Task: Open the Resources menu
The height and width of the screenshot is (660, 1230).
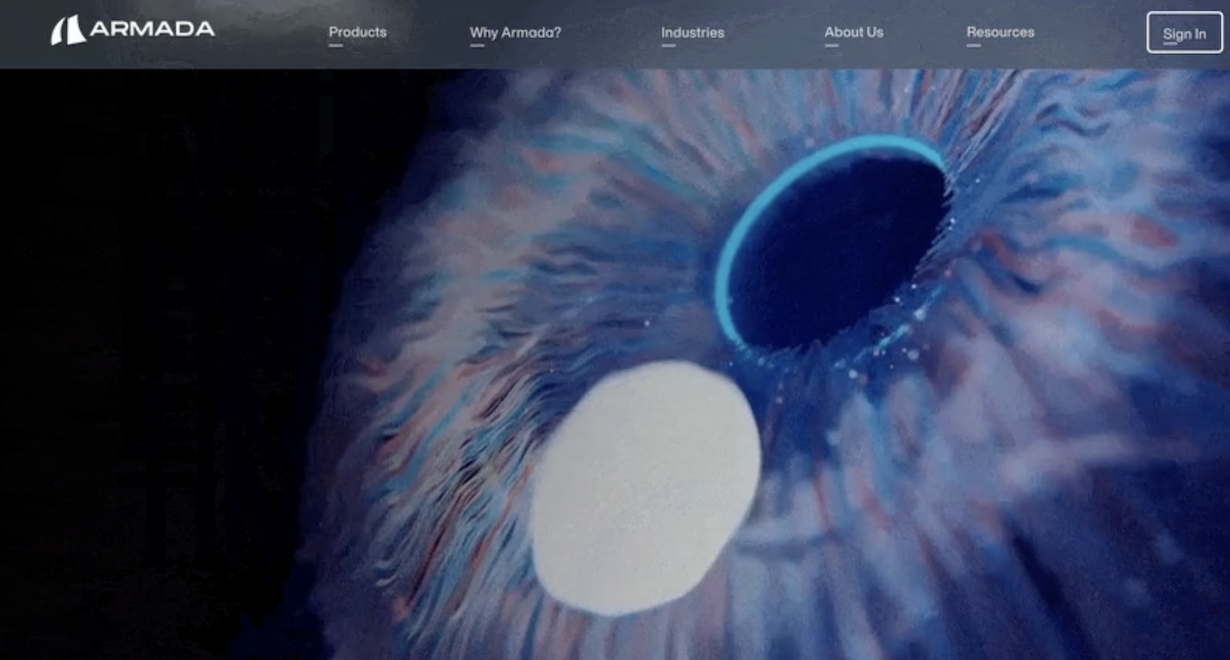Action: coord(1000,32)
